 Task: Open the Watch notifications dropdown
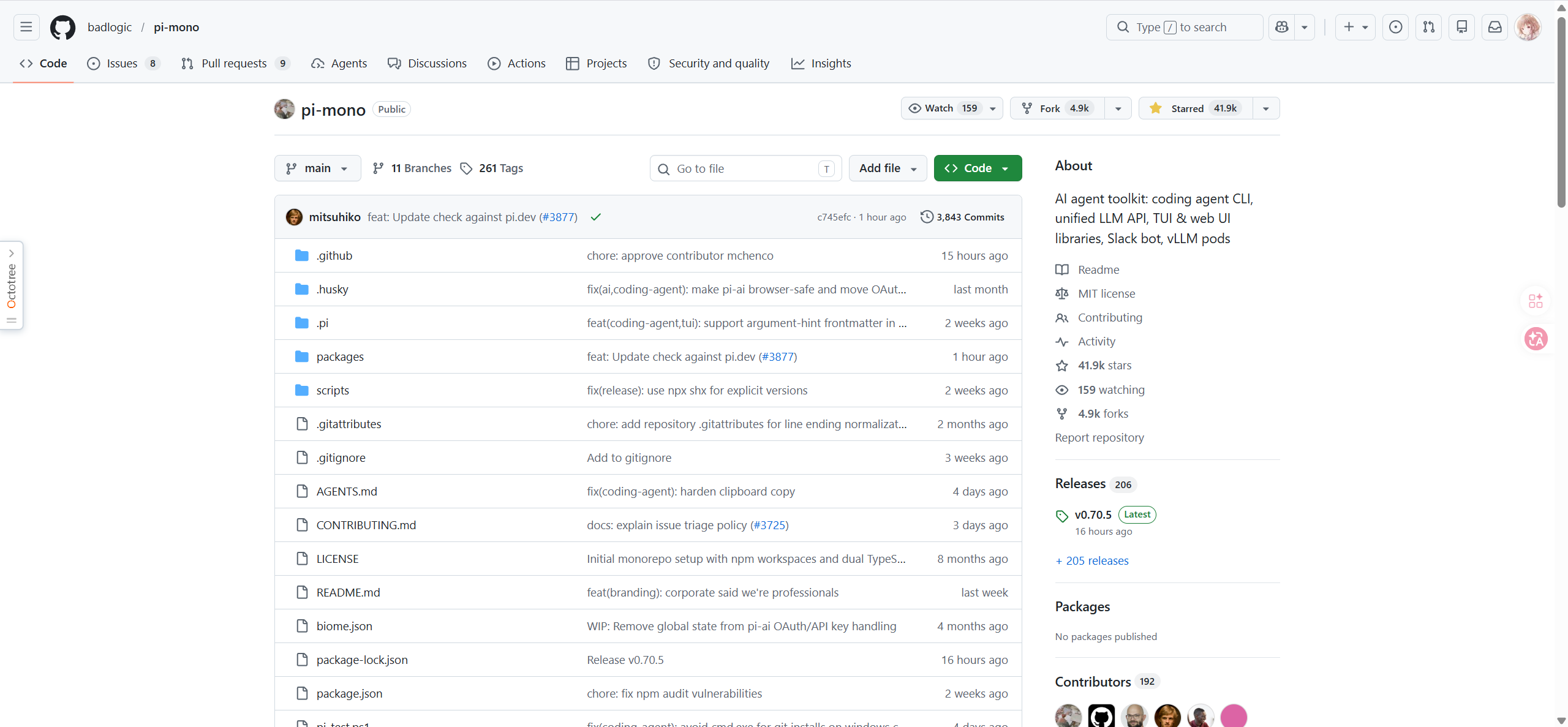(951, 108)
